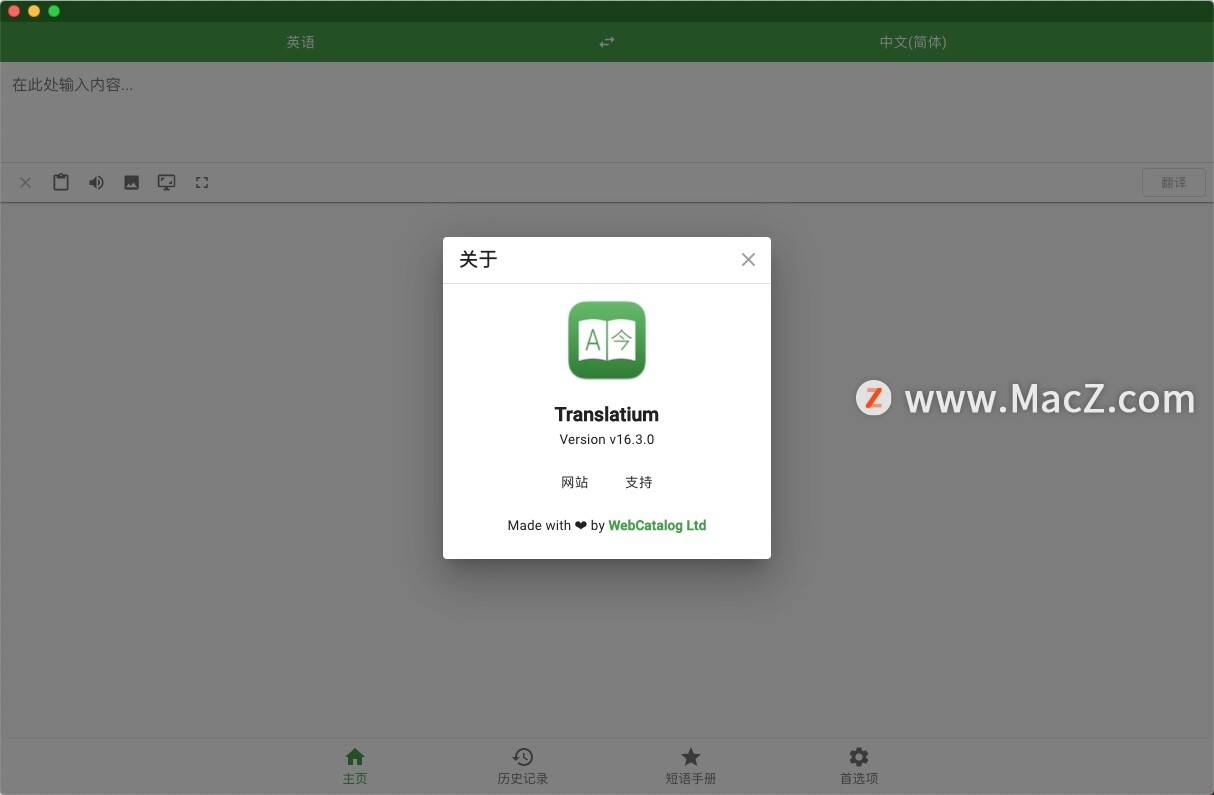Clear the input with the X icon
1214x795 pixels.
[x=26, y=183]
